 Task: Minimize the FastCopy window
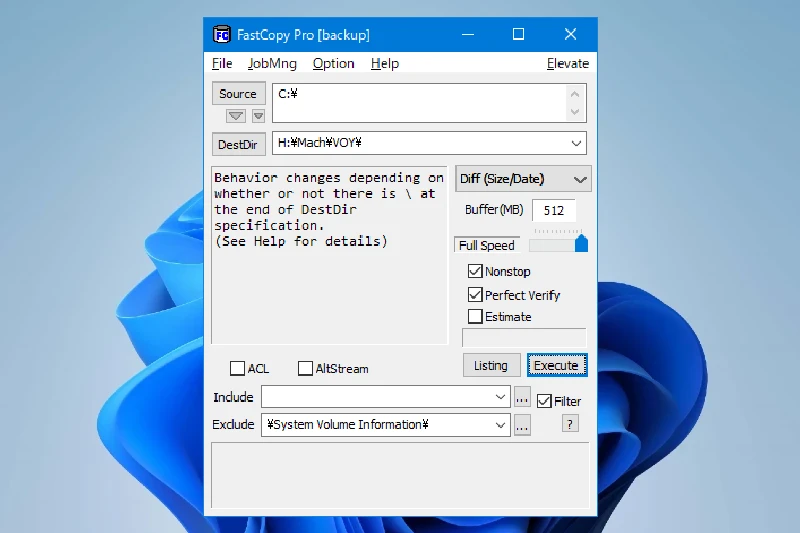tap(468, 35)
